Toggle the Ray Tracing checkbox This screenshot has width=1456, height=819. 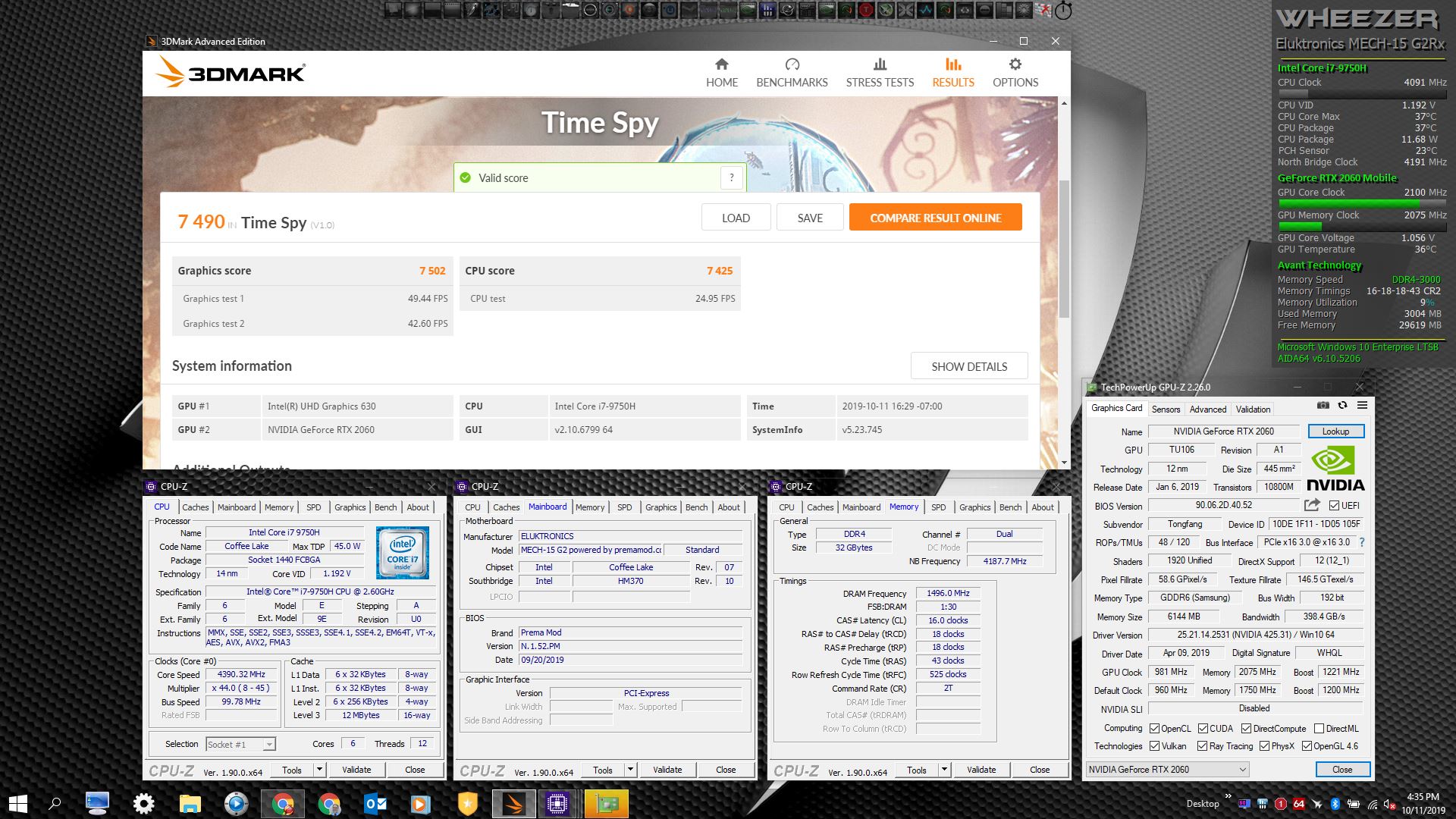[x=1202, y=746]
